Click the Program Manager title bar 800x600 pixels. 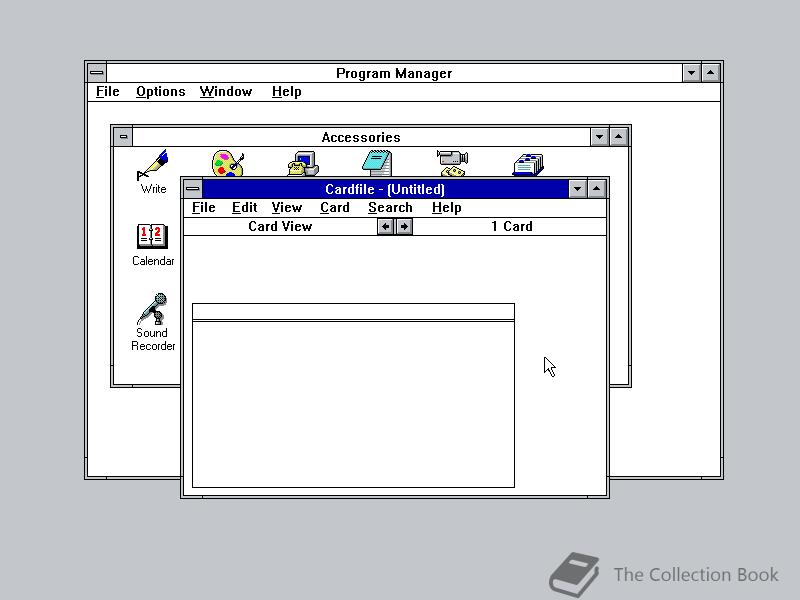[394, 73]
